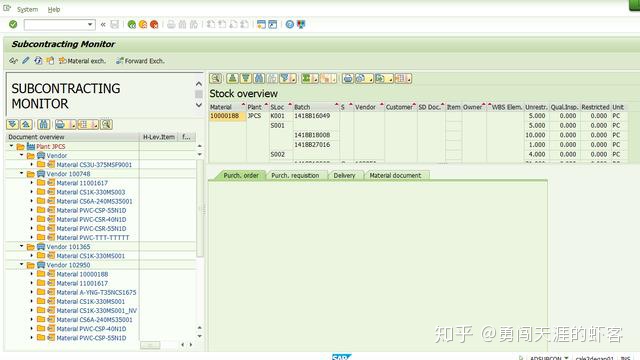Viewport: 640px width, 360px height.
Task: Open the System menu
Action: pyautogui.click(x=27, y=9)
